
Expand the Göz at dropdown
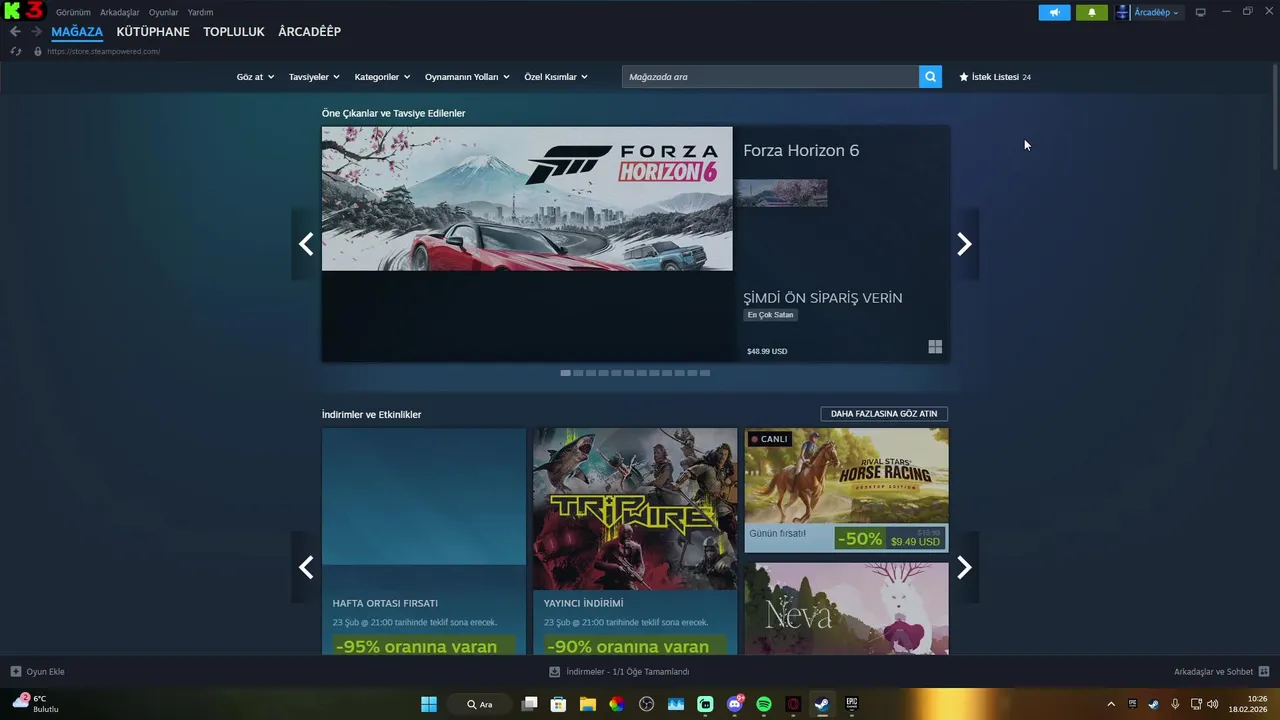(255, 77)
